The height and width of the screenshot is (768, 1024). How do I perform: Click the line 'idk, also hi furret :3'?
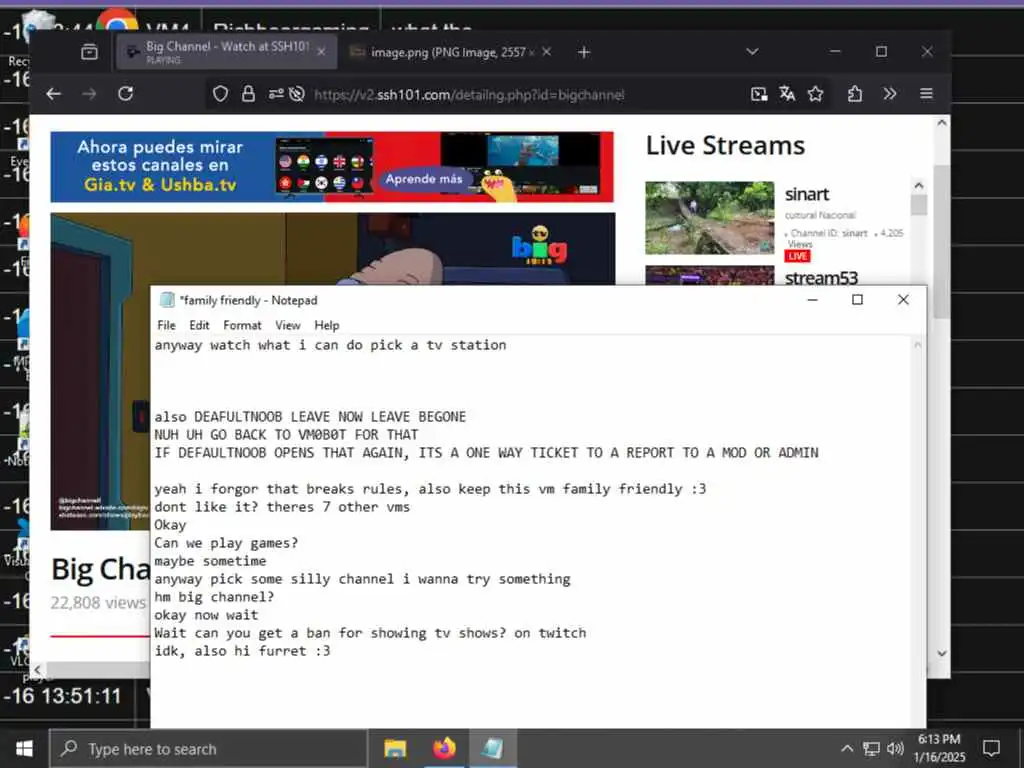pos(242,651)
